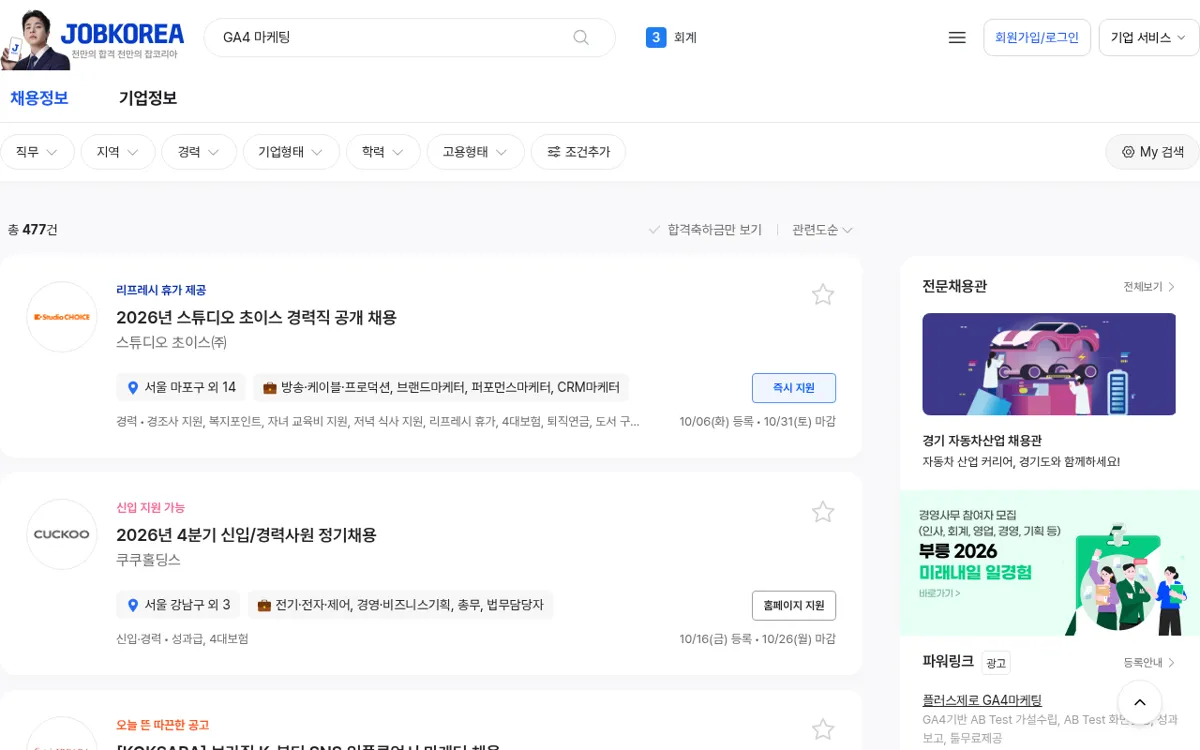Click the 부릉 2026 미래내일 일경험 banner
The height and width of the screenshot is (750, 1200).
click(x=1050, y=563)
